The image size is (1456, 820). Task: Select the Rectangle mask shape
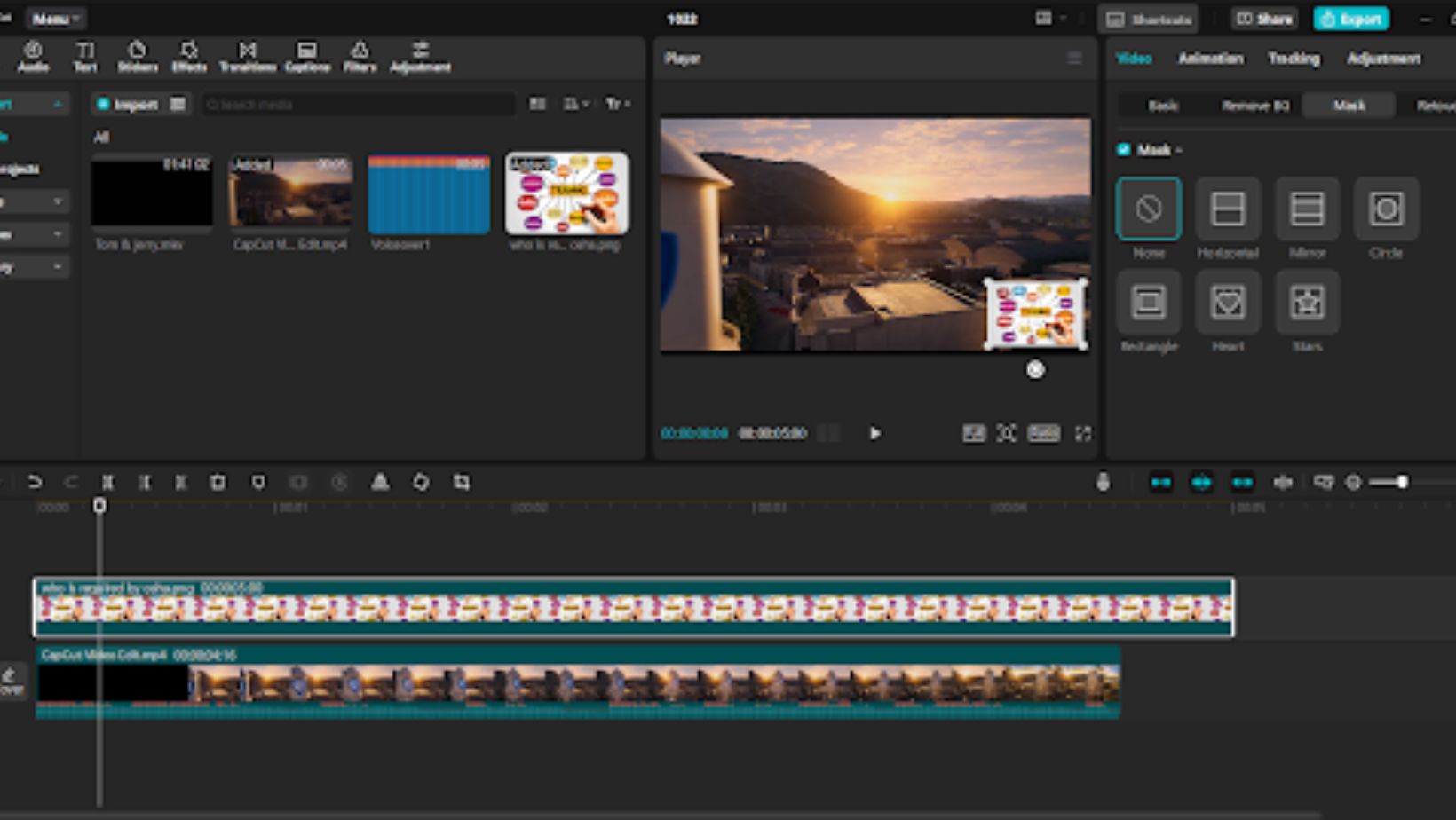point(1149,311)
